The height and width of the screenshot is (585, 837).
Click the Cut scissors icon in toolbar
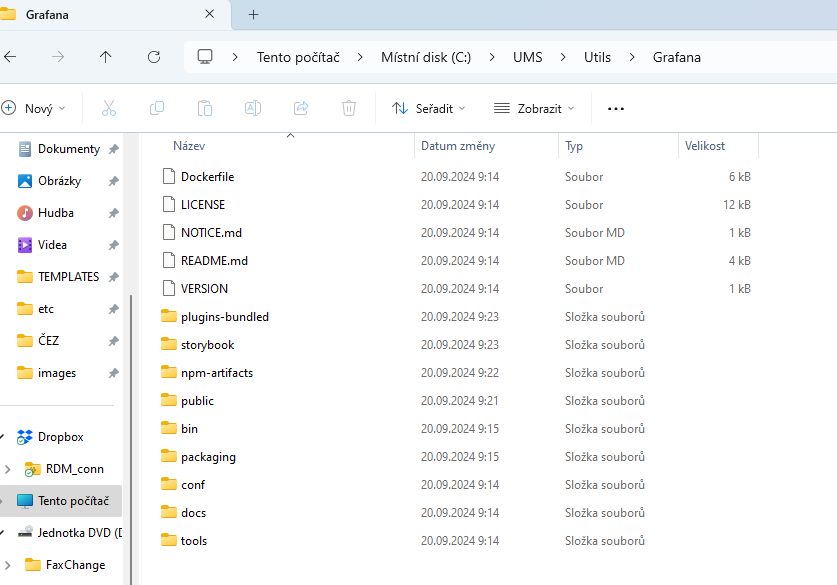(x=109, y=108)
